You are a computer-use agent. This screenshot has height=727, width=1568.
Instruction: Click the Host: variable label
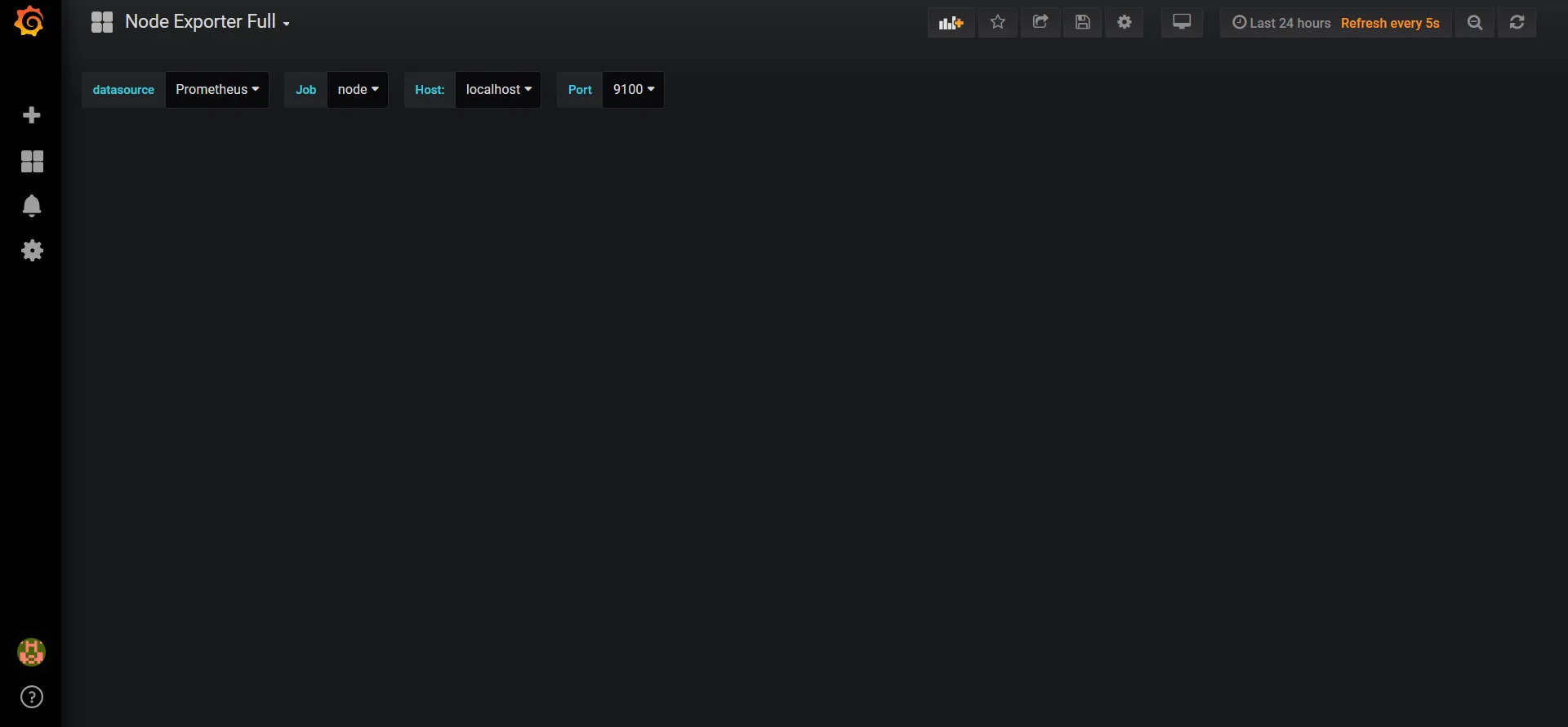(x=430, y=90)
